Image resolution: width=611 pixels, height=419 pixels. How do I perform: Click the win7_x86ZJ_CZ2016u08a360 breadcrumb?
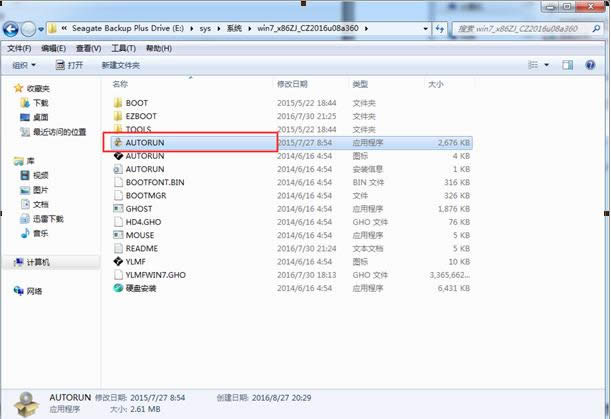(308, 28)
